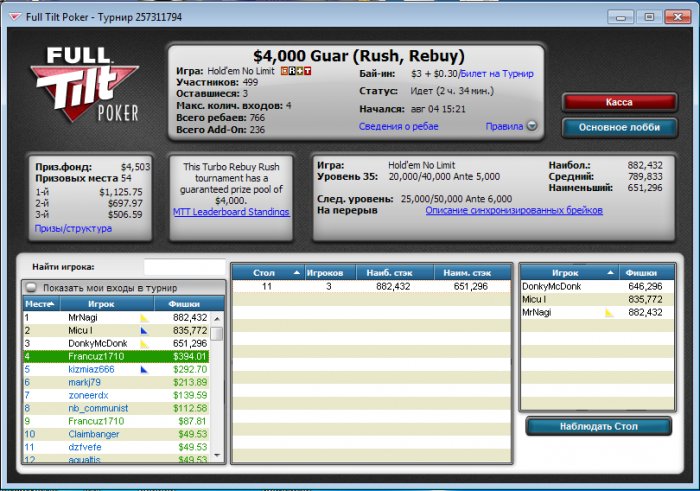Expand the Правила dropdown arrow icon

(532, 126)
